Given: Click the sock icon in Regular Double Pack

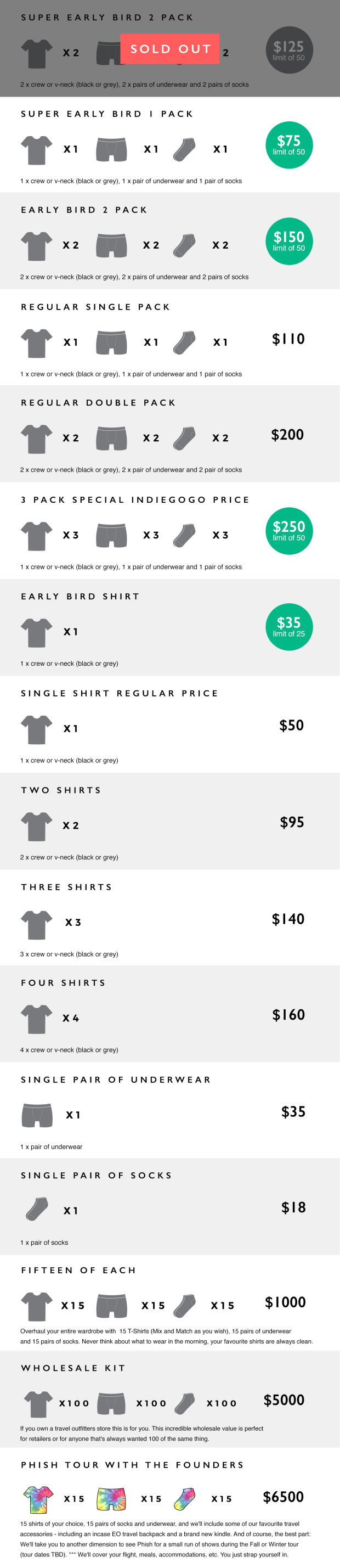Looking at the screenshot, I should tap(184, 439).
